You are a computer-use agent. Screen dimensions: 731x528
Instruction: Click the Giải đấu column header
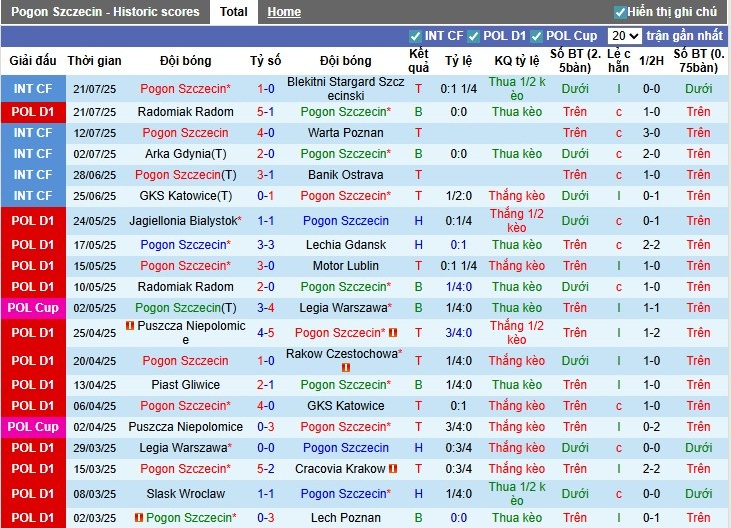[33, 61]
